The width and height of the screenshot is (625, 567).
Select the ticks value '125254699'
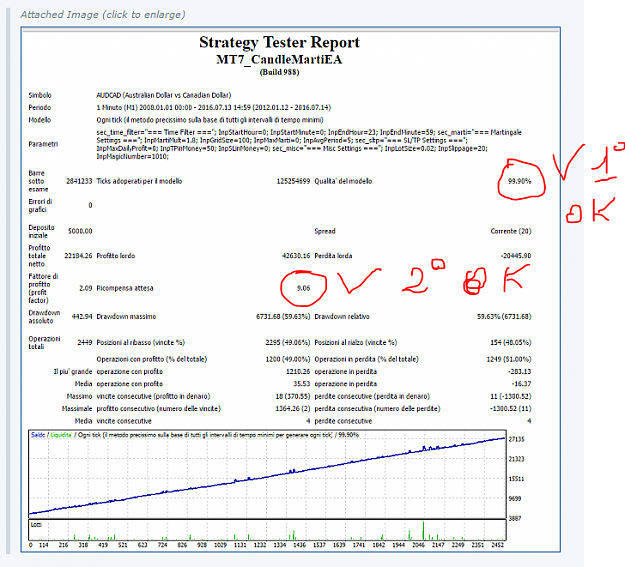[x=293, y=181]
